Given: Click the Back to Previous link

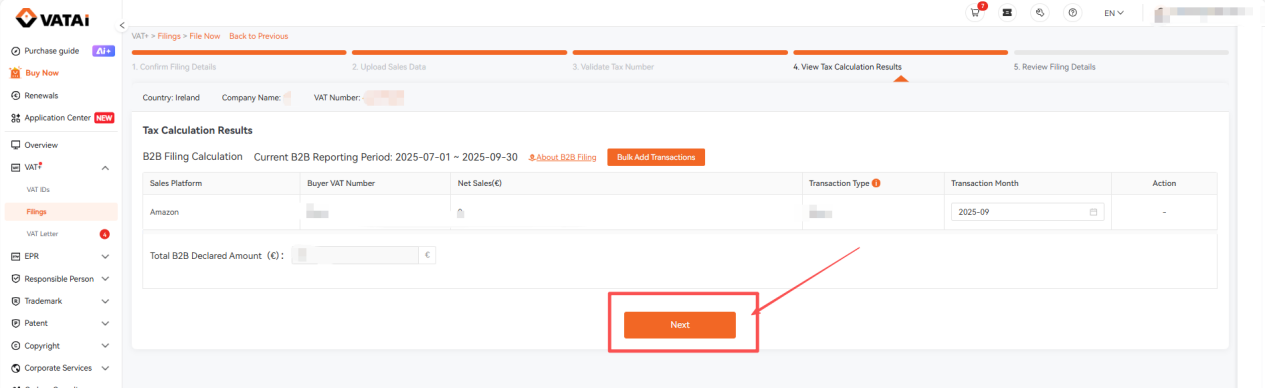Looking at the screenshot, I should 258,36.
